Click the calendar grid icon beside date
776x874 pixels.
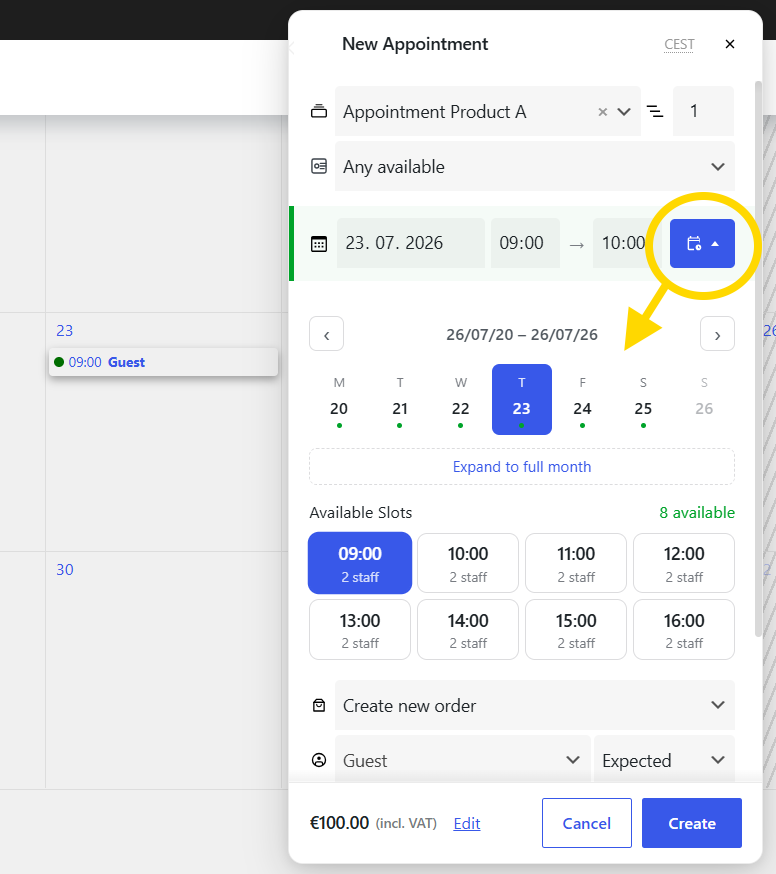point(319,244)
